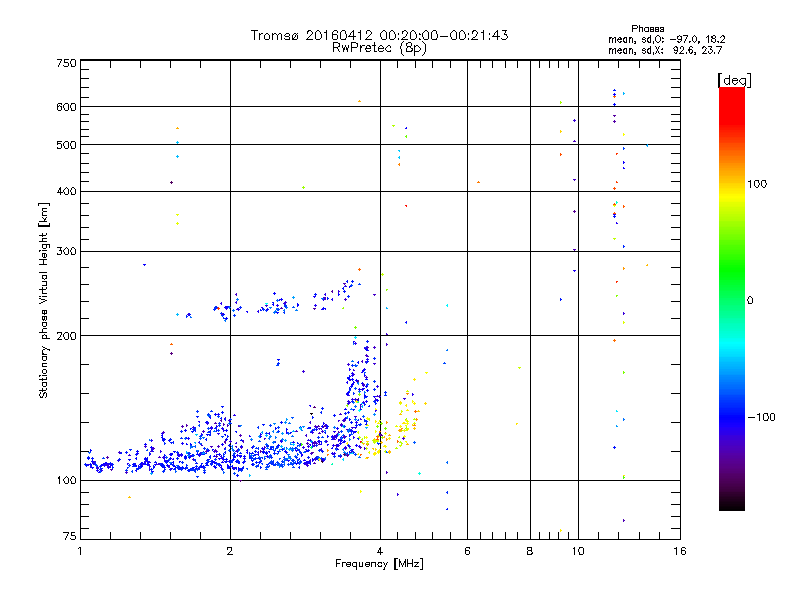
Task: Click the colorbar label '-100'
Action: pyautogui.click(x=762, y=417)
